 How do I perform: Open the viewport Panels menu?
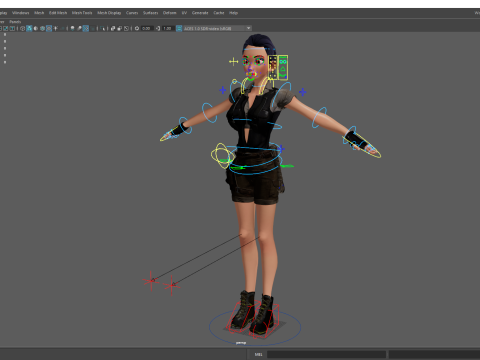[15, 22]
